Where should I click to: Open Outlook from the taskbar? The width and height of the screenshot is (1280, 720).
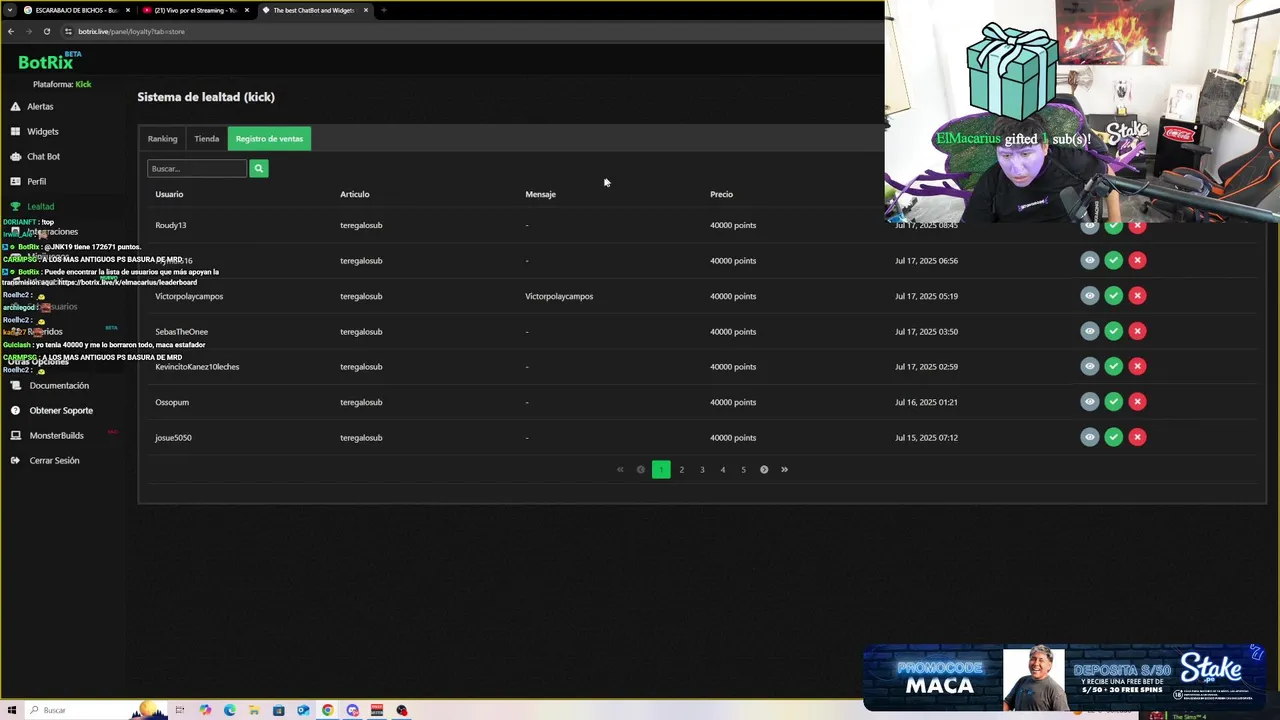tap(303, 710)
